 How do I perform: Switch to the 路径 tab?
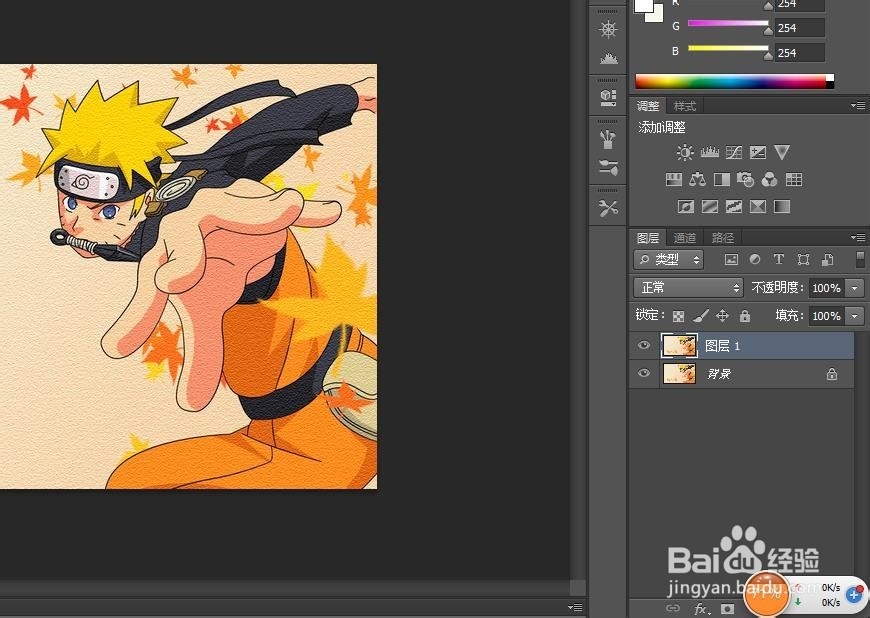point(722,238)
